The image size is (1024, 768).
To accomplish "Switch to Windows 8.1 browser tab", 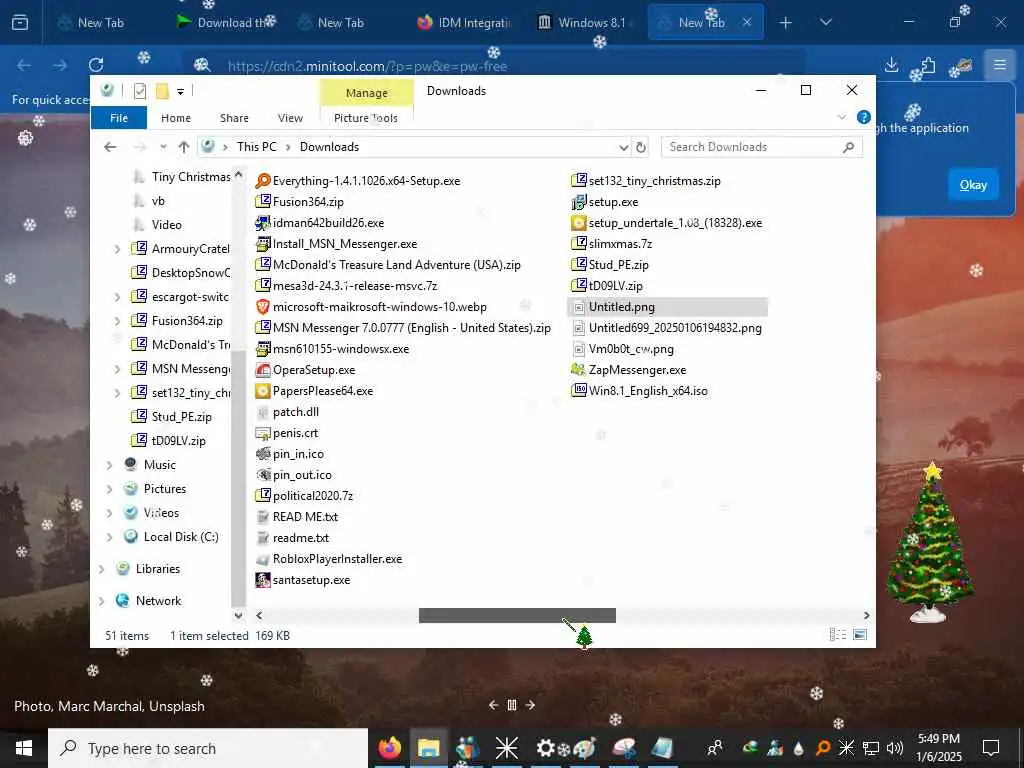I will coord(582,23).
